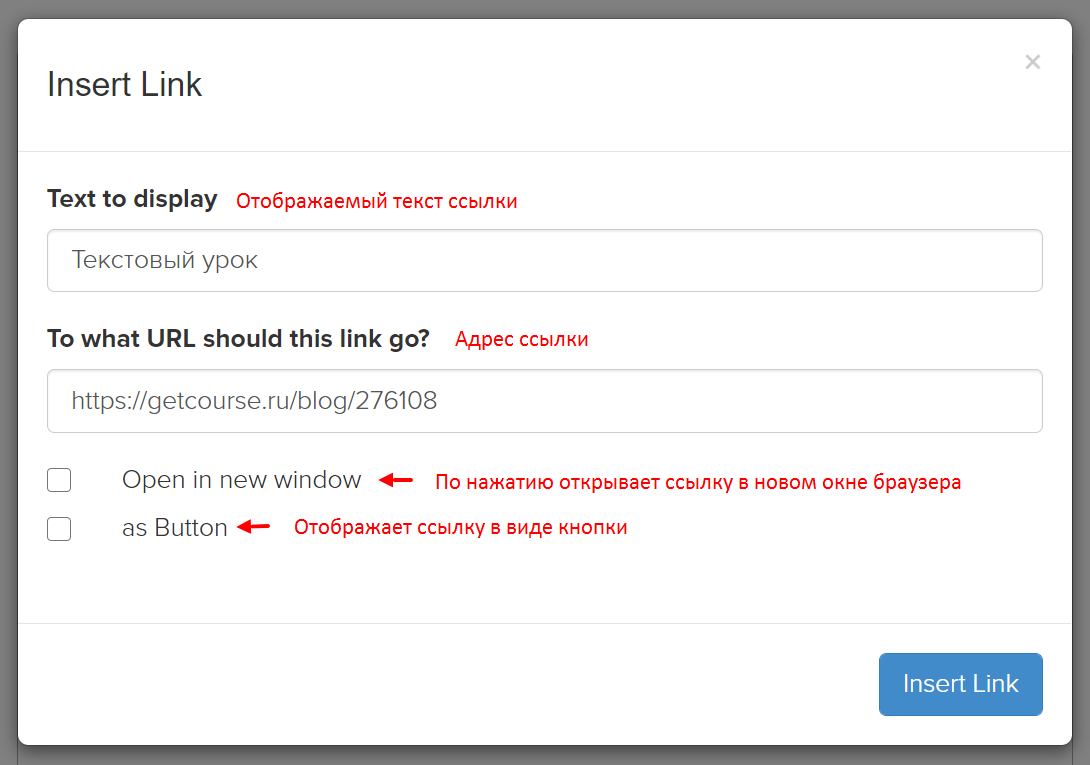Click the red note "Отображает ссылку в виде кнопки"

coord(460,527)
